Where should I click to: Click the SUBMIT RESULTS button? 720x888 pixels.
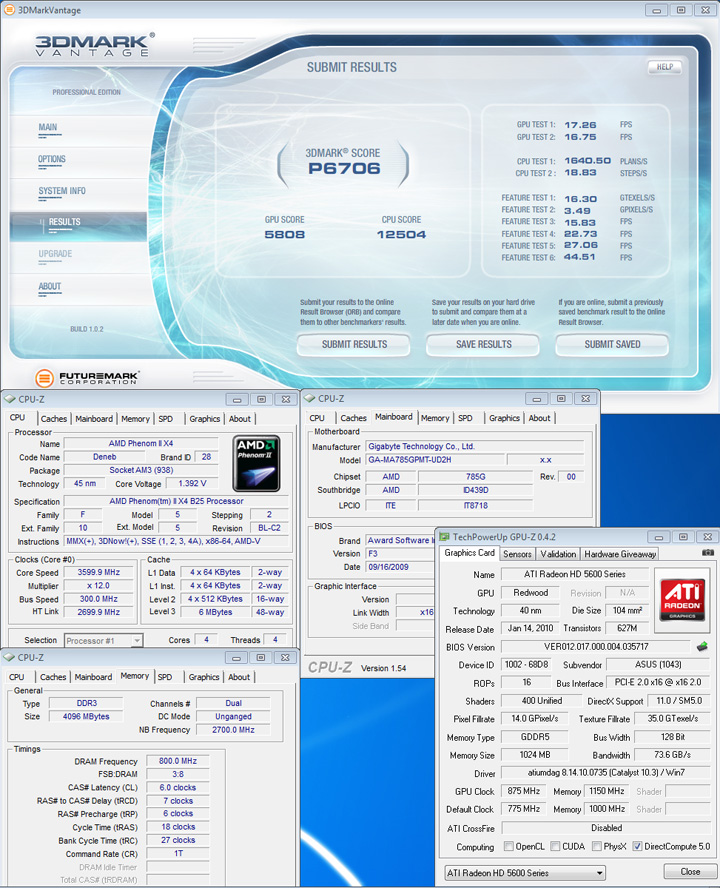tap(354, 344)
